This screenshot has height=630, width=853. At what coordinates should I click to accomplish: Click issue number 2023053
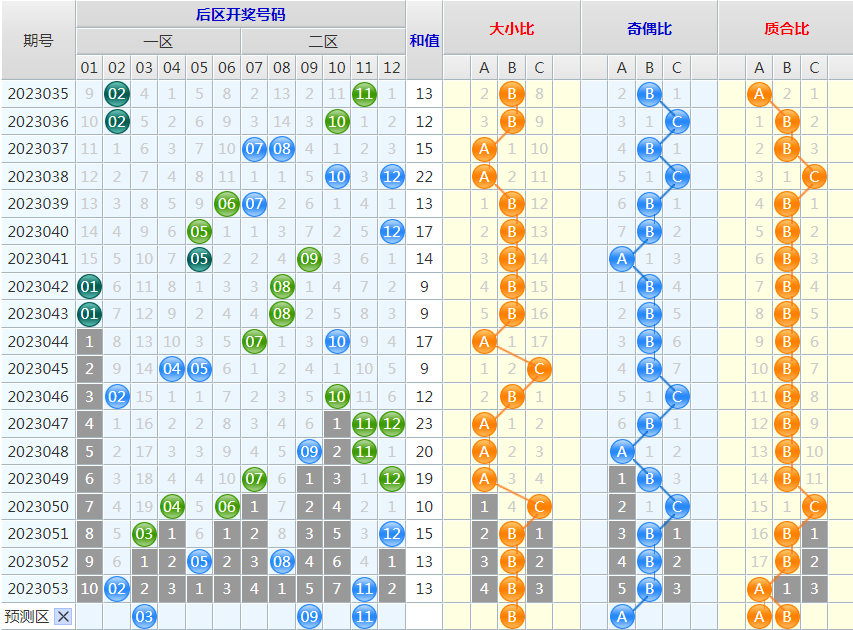[x=38, y=588]
